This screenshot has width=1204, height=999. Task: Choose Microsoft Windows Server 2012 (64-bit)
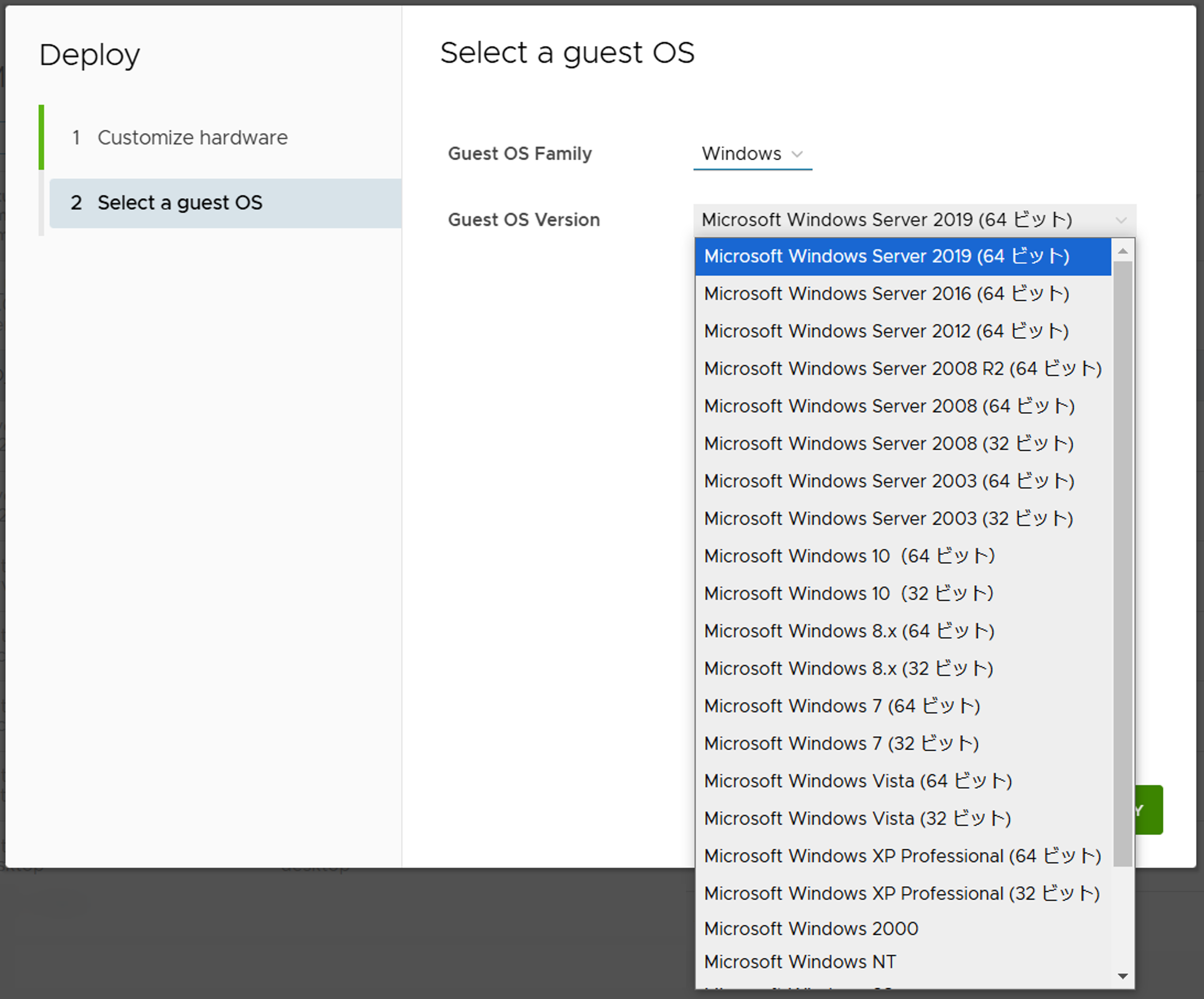[886, 331]
